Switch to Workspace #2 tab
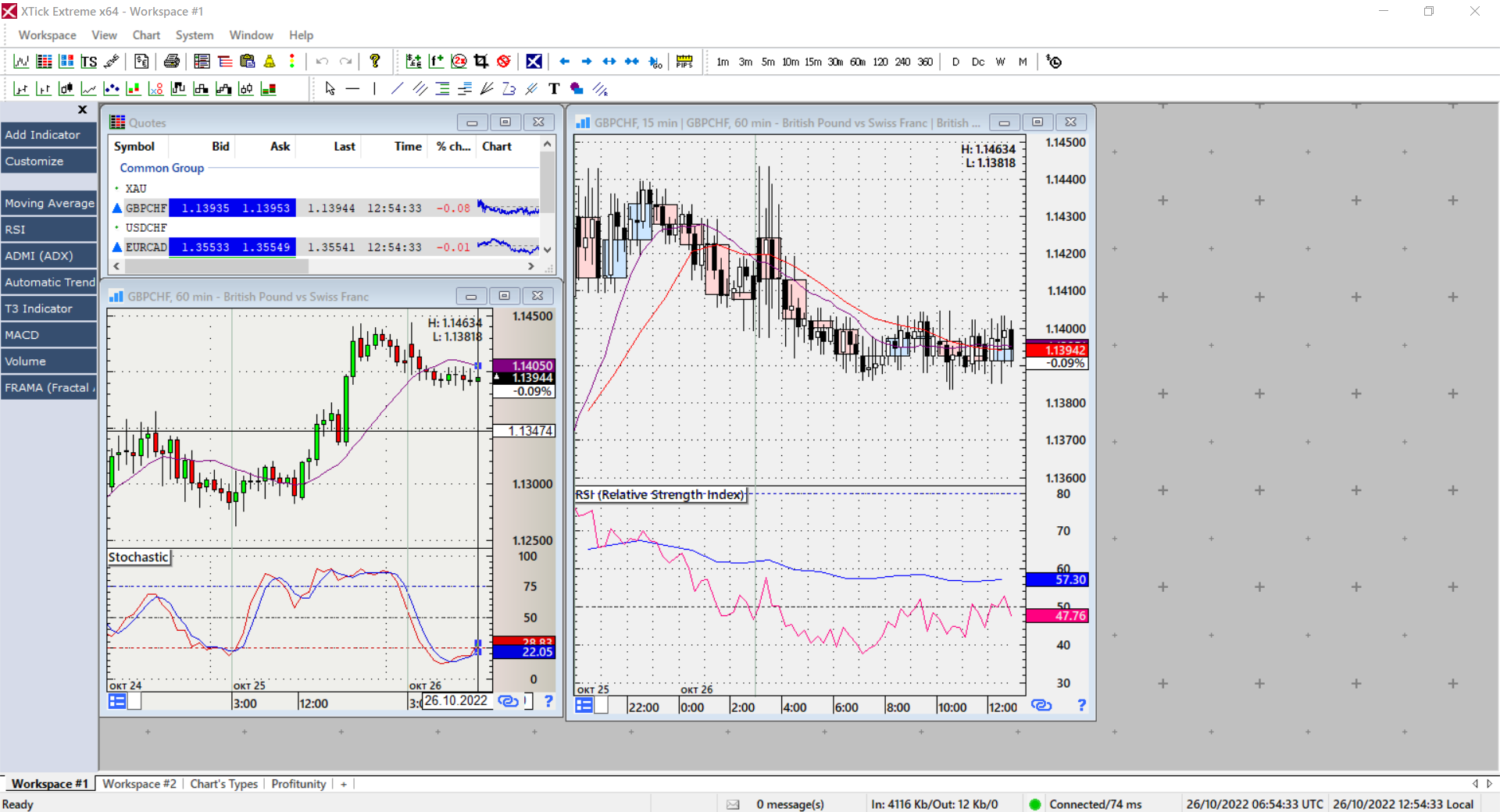 click(139, 784)
